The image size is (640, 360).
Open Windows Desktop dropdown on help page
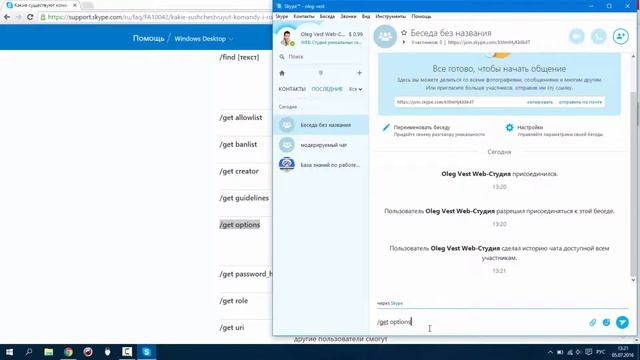[x=204, y=39]
